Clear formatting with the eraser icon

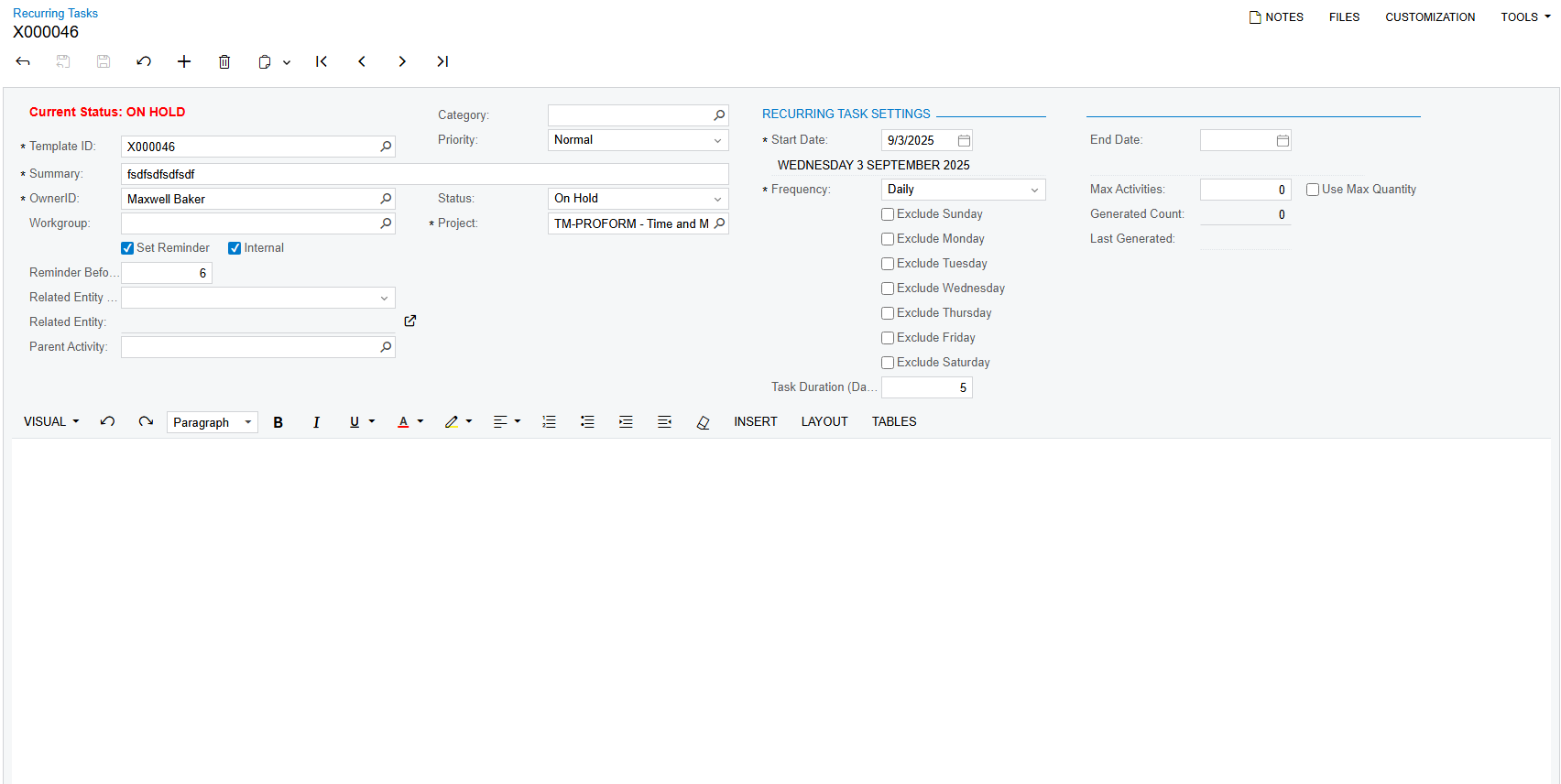[x=703, y=422]
